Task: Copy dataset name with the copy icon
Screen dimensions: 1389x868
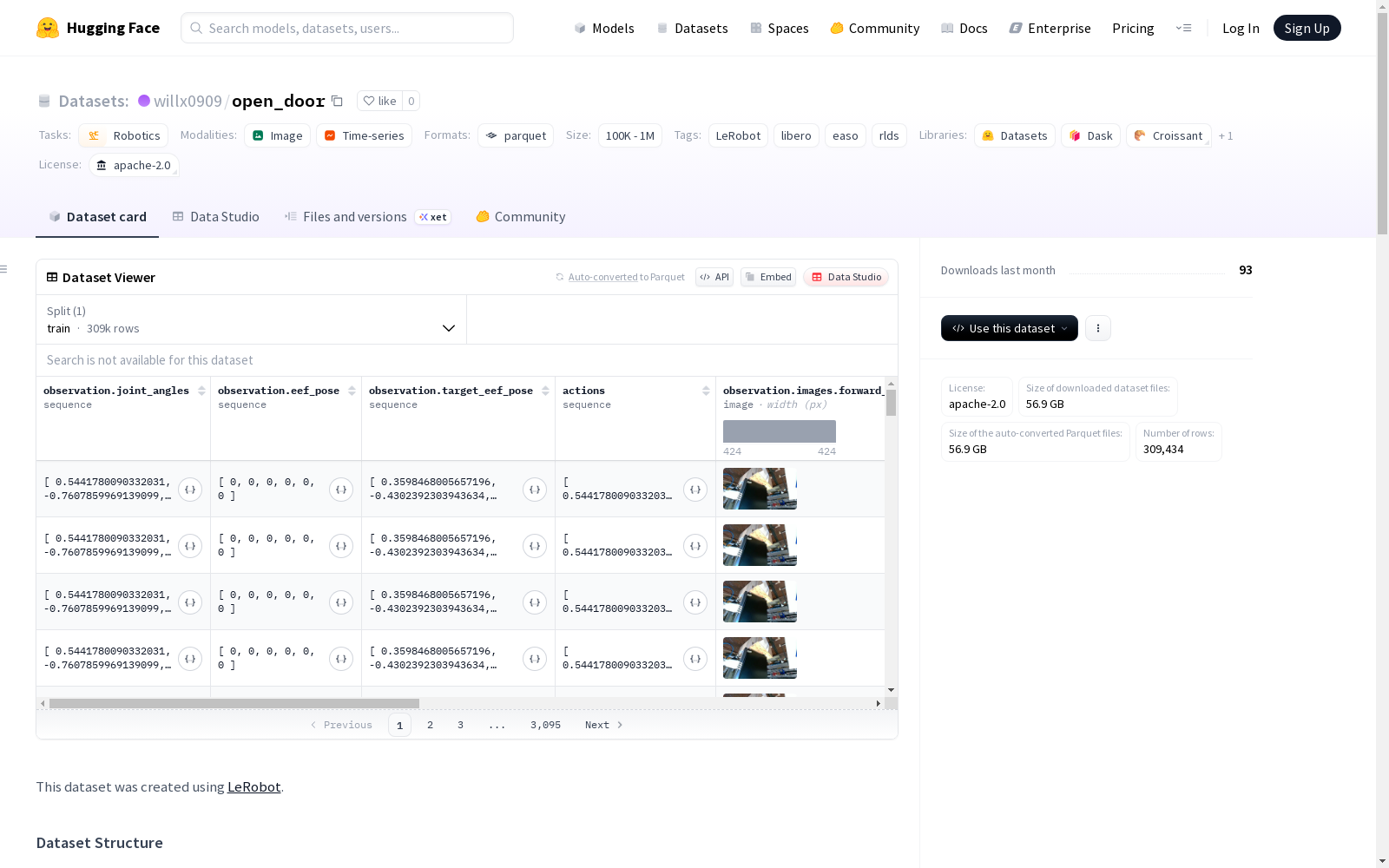Action: (x=338, y=102)
